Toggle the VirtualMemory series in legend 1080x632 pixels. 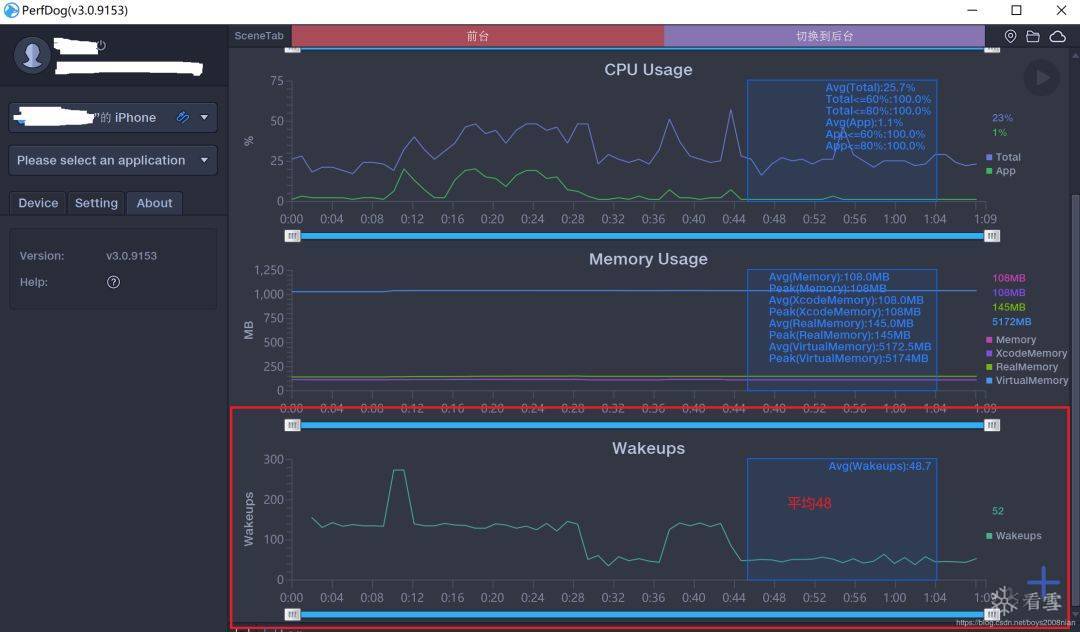tap(1027, 381)
